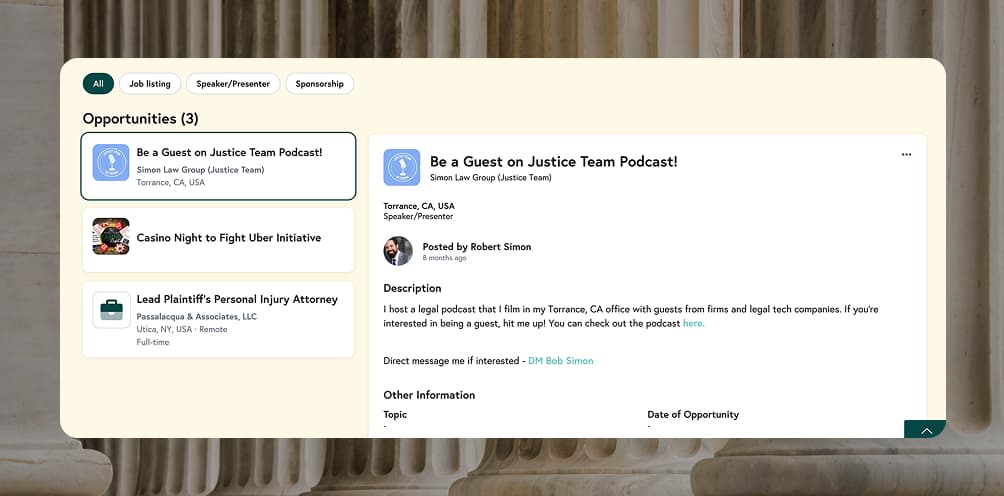This screenshot has width=1004, height=496.
Task: Click the Description heading
Action: [412, 288]
